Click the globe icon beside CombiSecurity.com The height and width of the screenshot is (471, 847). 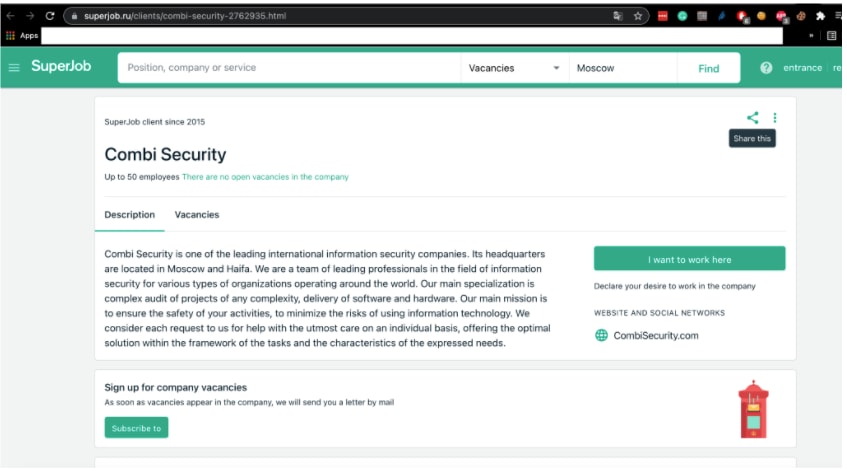601,335
